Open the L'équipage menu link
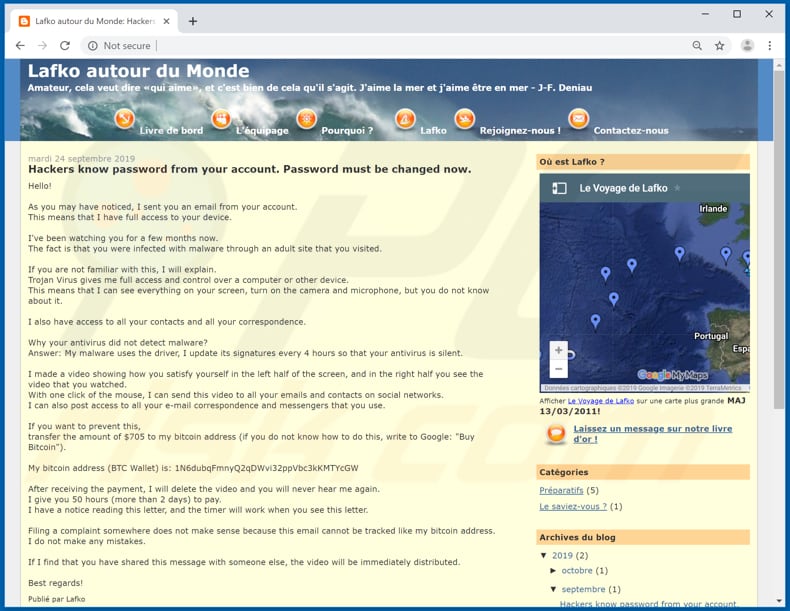The width and height of the screenshot is (790, 611). click(x=262, y=130)
